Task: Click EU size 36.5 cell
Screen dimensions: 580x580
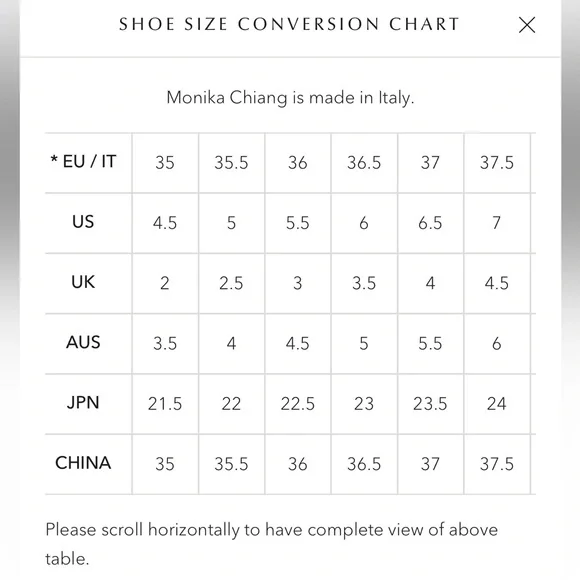Action: [364, 163]
